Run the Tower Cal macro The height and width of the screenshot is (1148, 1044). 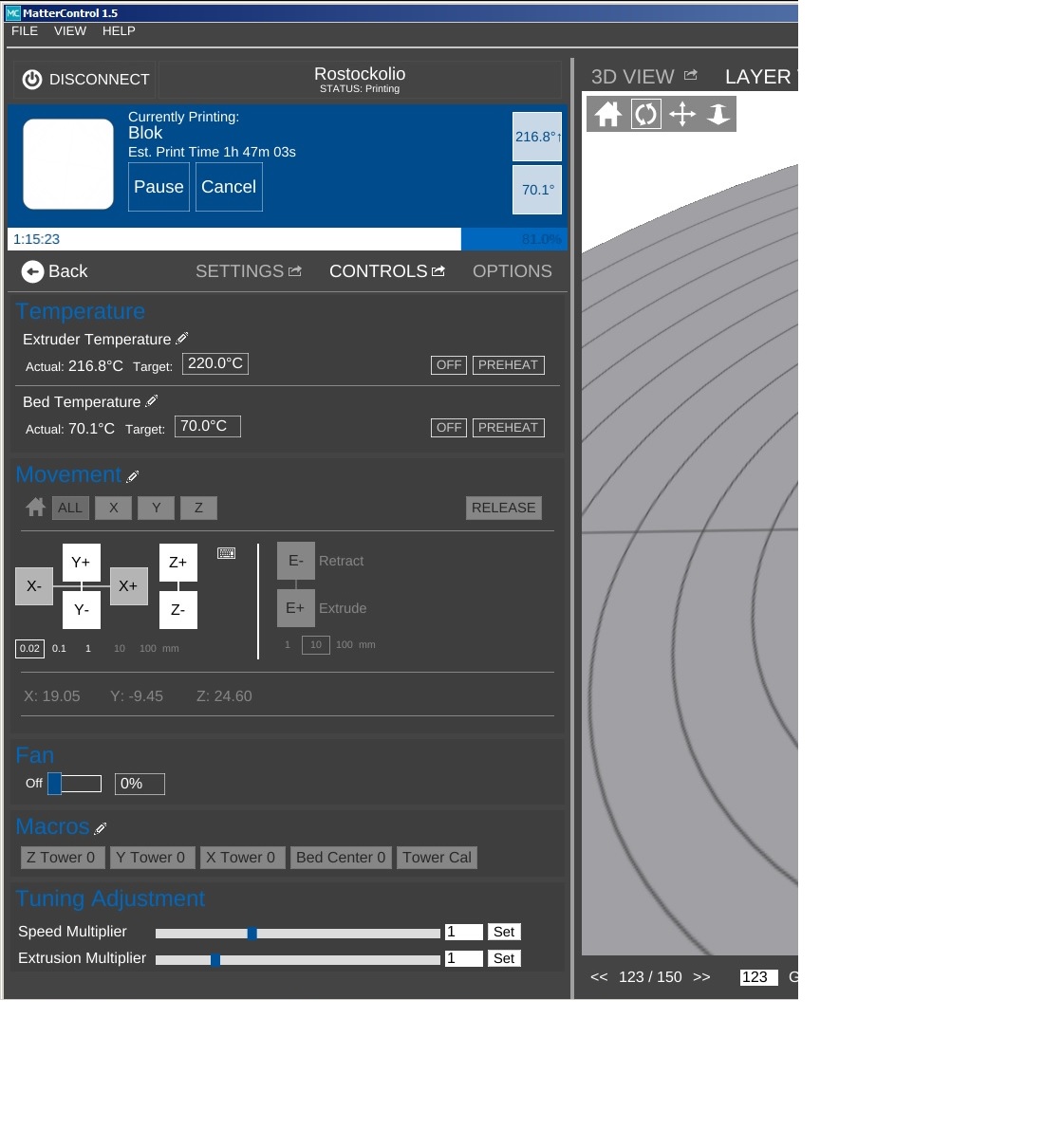pyautogui.click(x=437, y=858)
